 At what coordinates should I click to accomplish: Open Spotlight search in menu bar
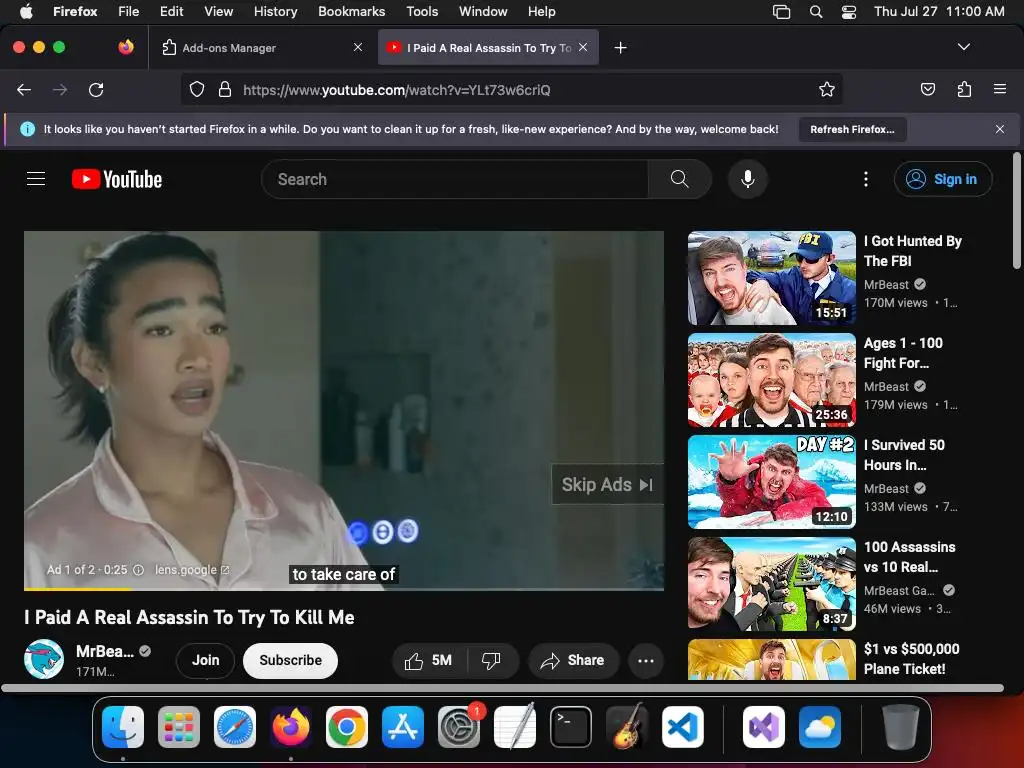pos(816,11)
